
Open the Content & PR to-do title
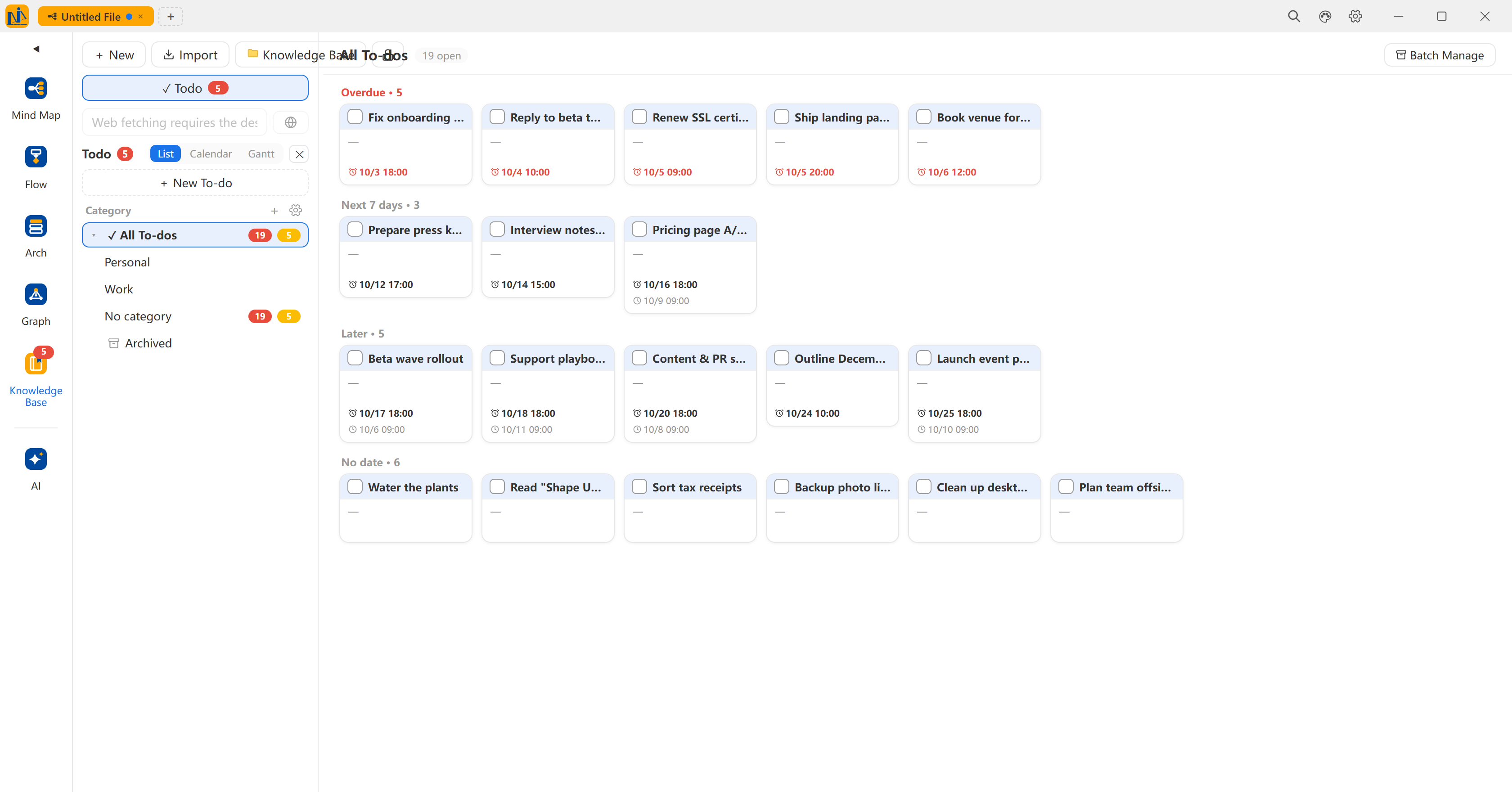tap(699, 359)
